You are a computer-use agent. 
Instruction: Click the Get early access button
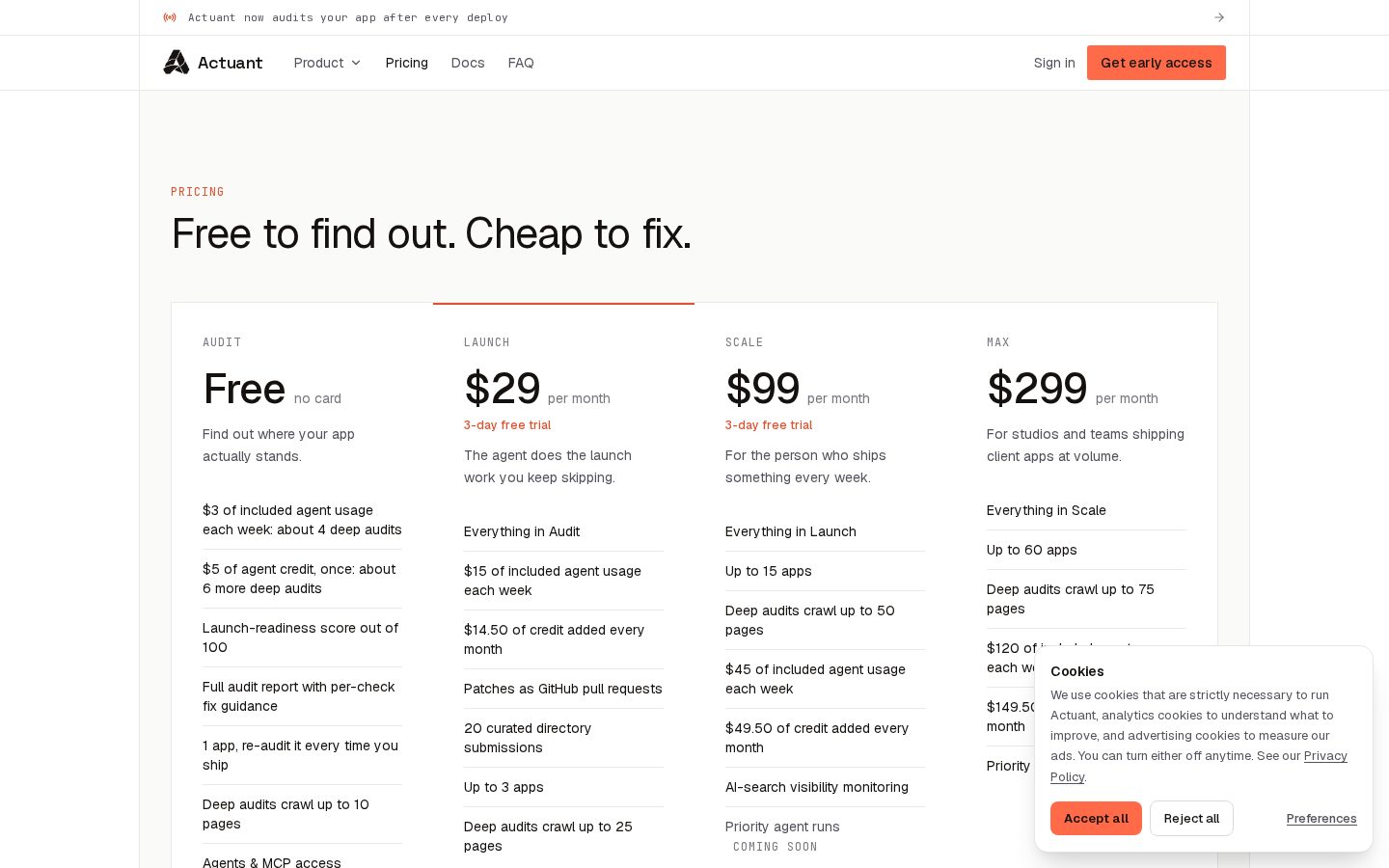1157,63
